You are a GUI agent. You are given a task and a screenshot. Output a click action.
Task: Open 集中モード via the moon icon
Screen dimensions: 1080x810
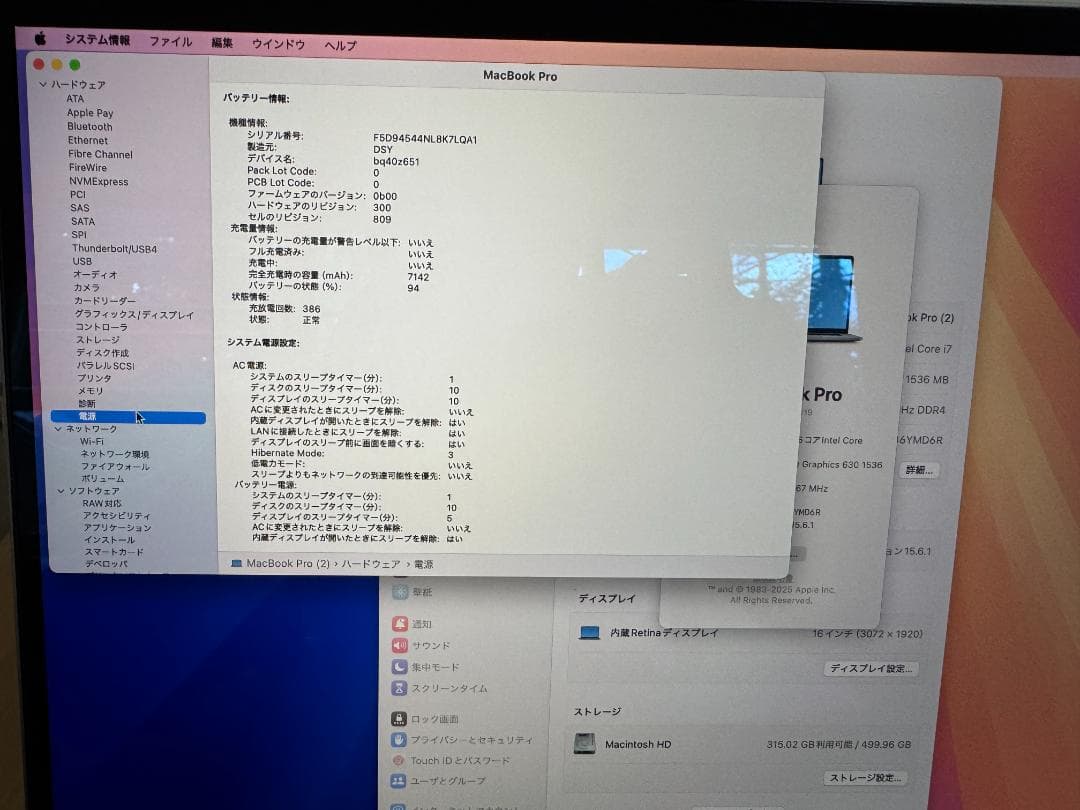point(398,666)
